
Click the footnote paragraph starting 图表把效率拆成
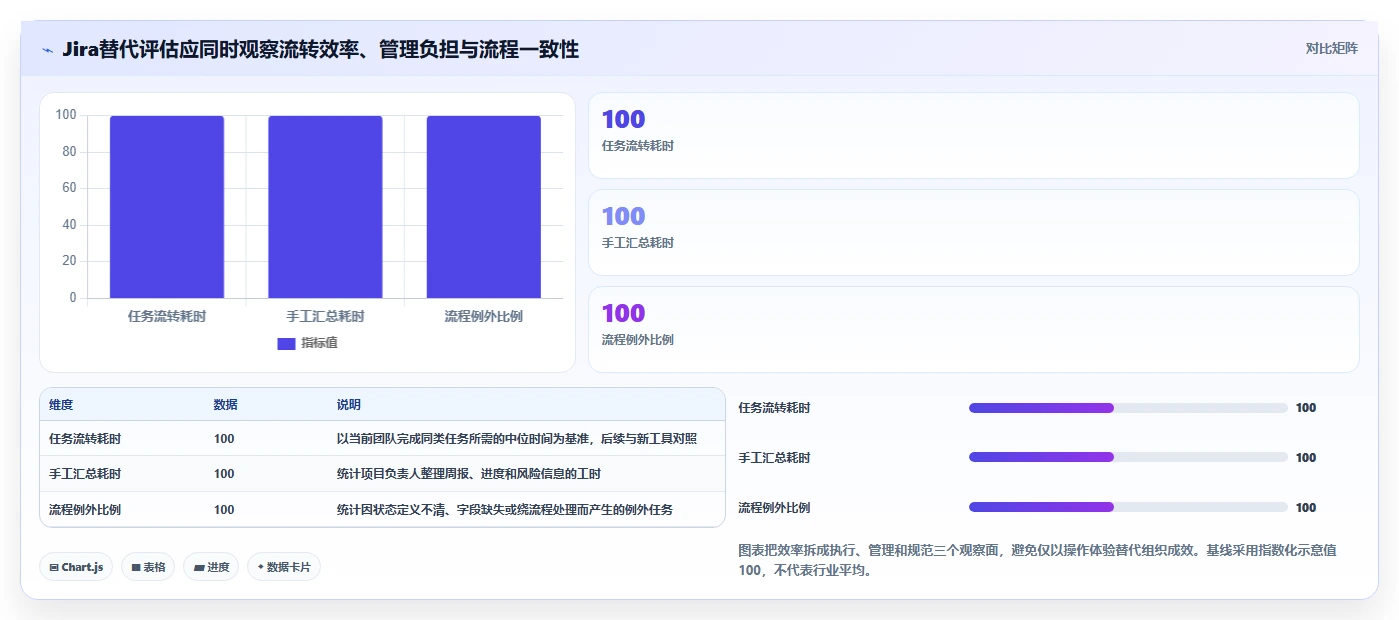[x=1038, y=561]
